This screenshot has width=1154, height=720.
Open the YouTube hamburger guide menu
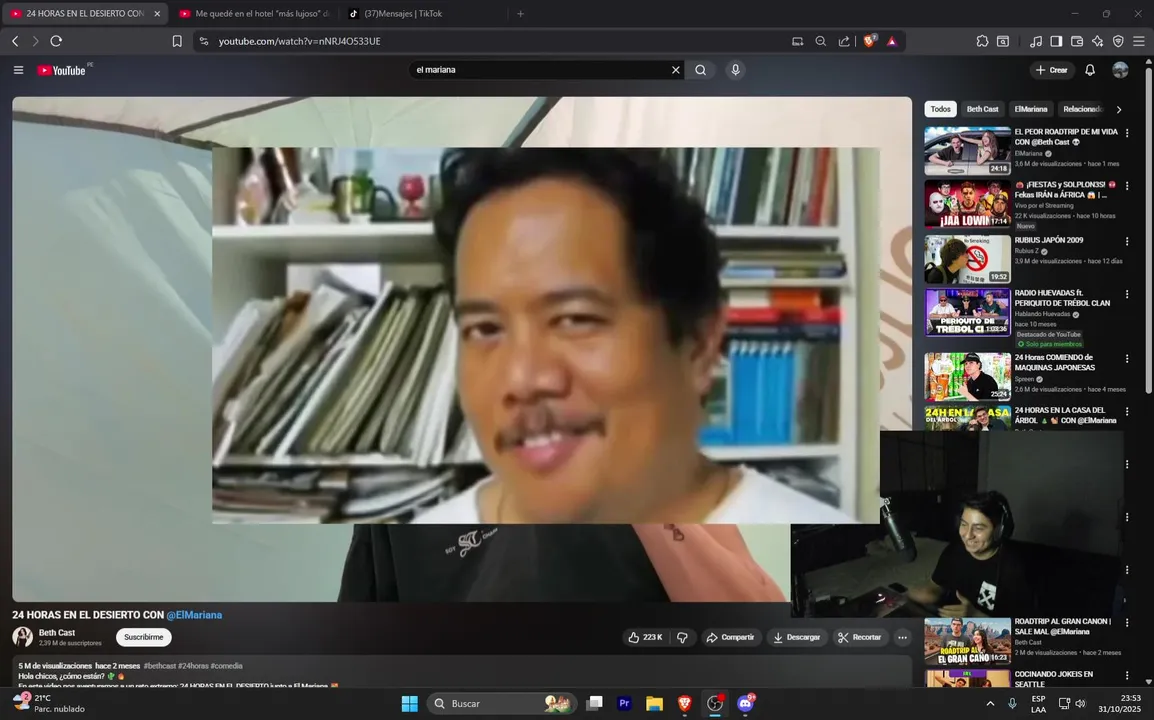(18, 70)
